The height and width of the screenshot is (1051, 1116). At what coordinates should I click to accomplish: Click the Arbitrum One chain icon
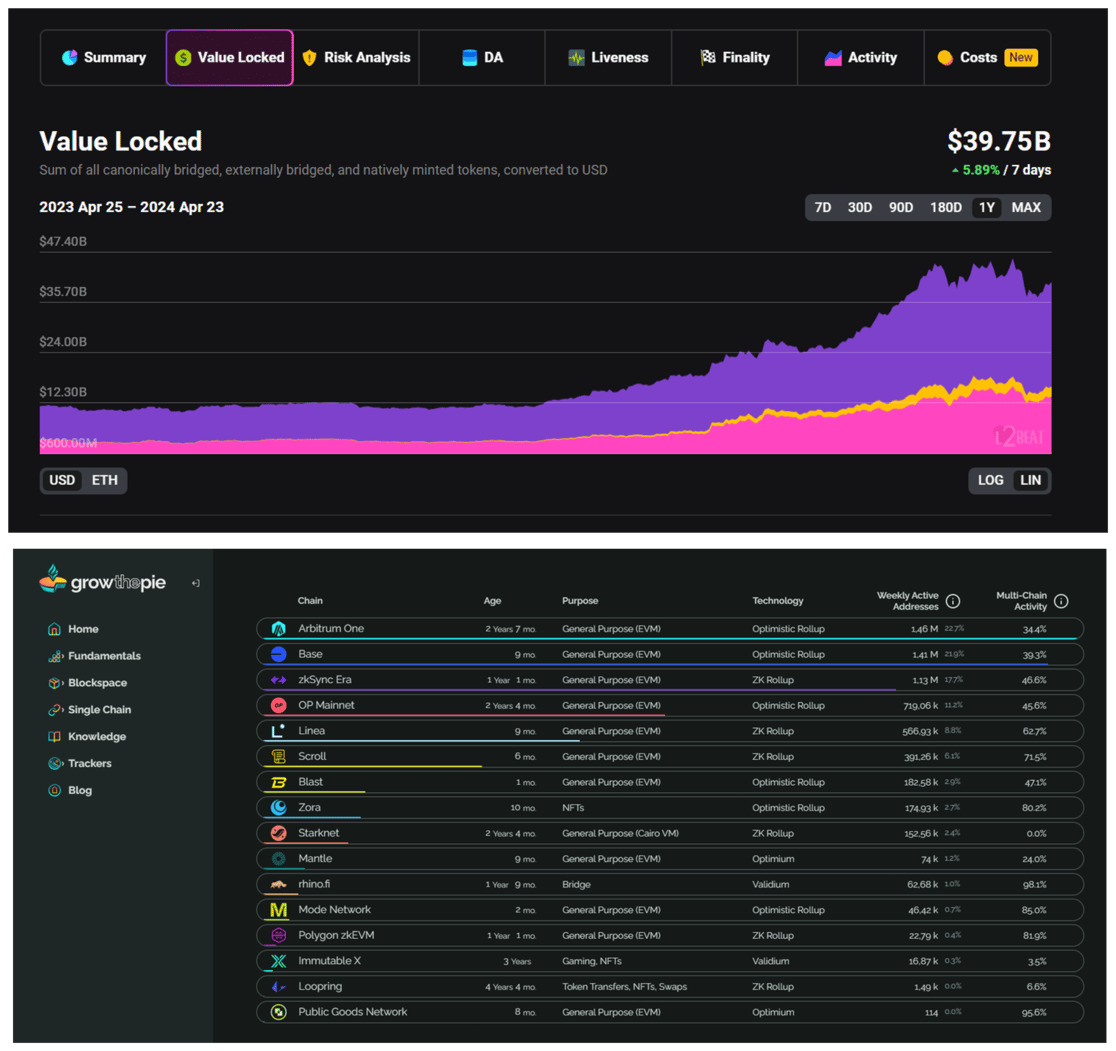click(x=279, y=629)
